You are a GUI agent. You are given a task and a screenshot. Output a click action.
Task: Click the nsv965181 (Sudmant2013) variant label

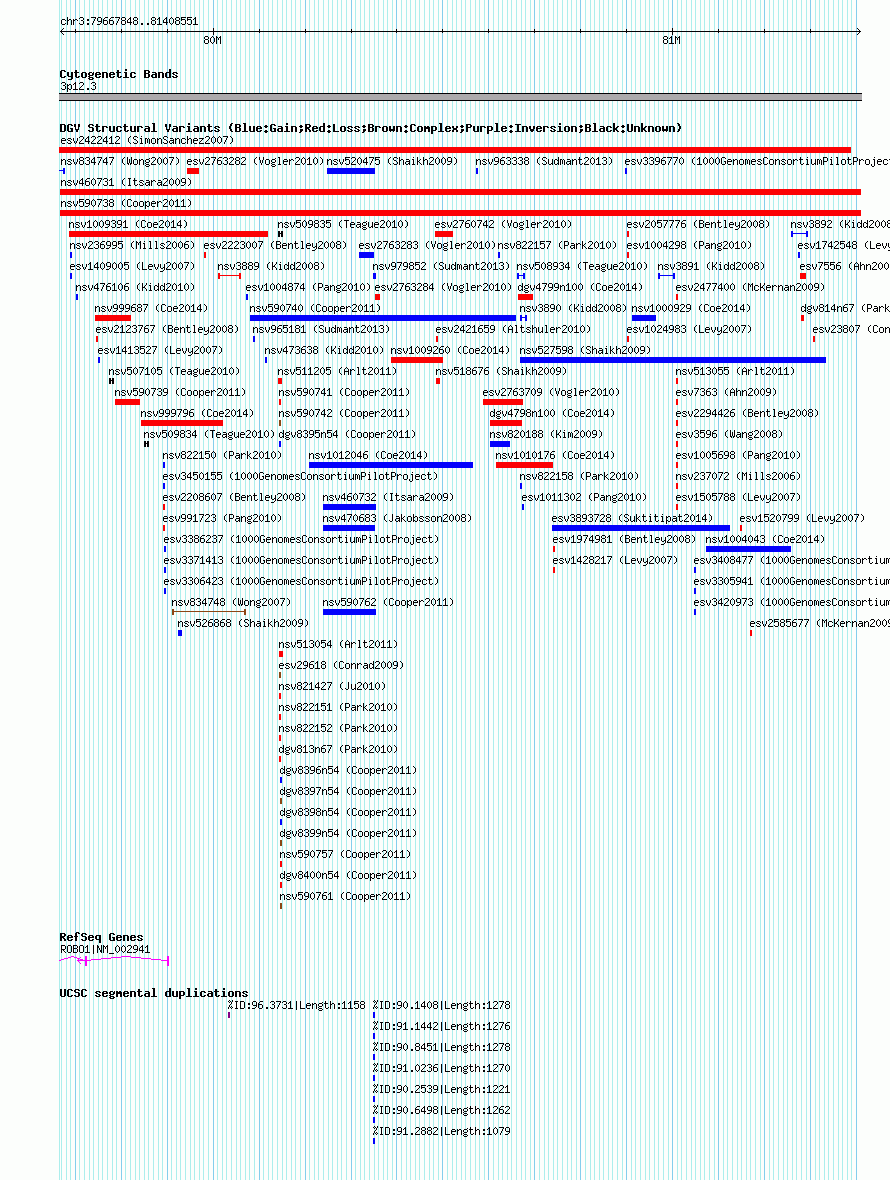coord(321,329)
